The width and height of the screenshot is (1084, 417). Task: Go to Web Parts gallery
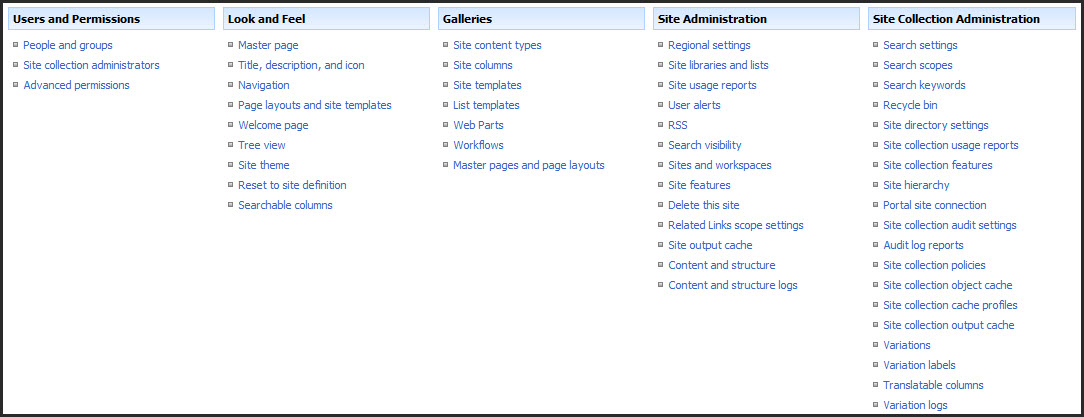(478, 125)
